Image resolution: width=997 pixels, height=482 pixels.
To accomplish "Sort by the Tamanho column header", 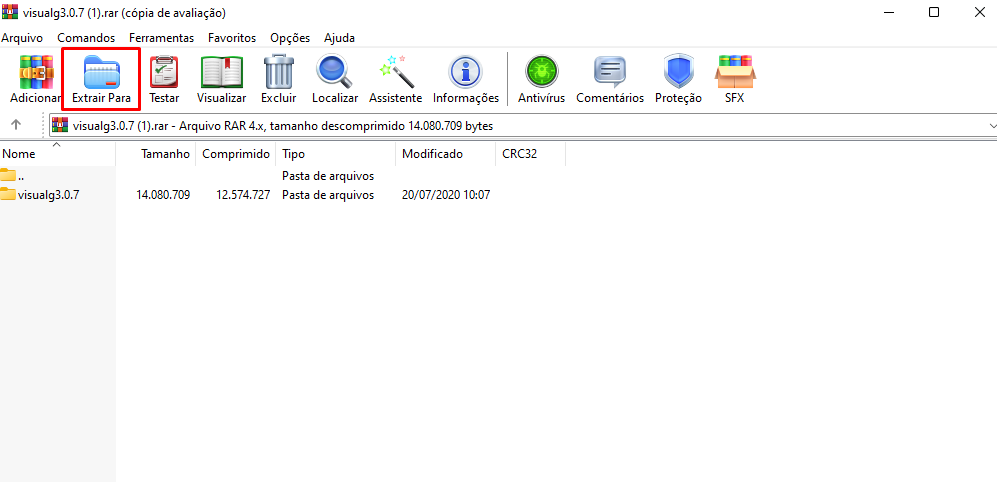I will tap(156, 154).
